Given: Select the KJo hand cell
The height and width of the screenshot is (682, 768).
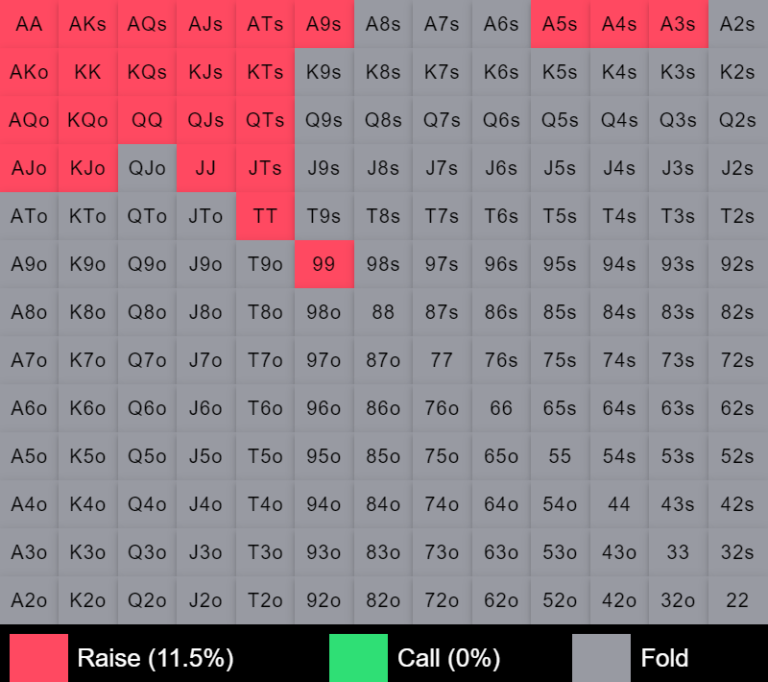Looking at the screenshot, I should coord(88,168).
